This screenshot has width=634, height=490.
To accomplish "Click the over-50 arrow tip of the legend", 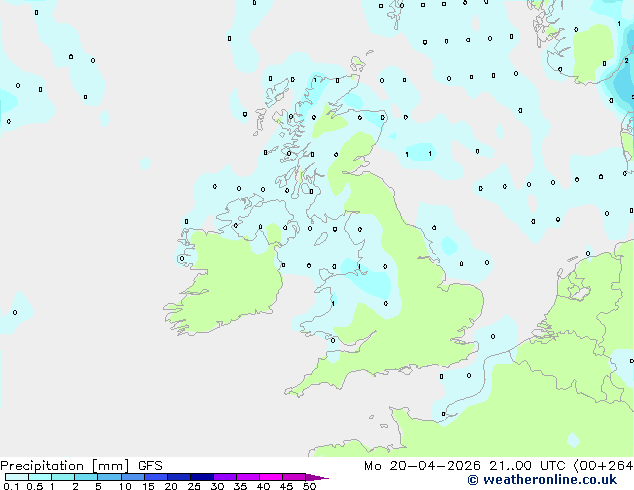I will [x=317, y=477].
